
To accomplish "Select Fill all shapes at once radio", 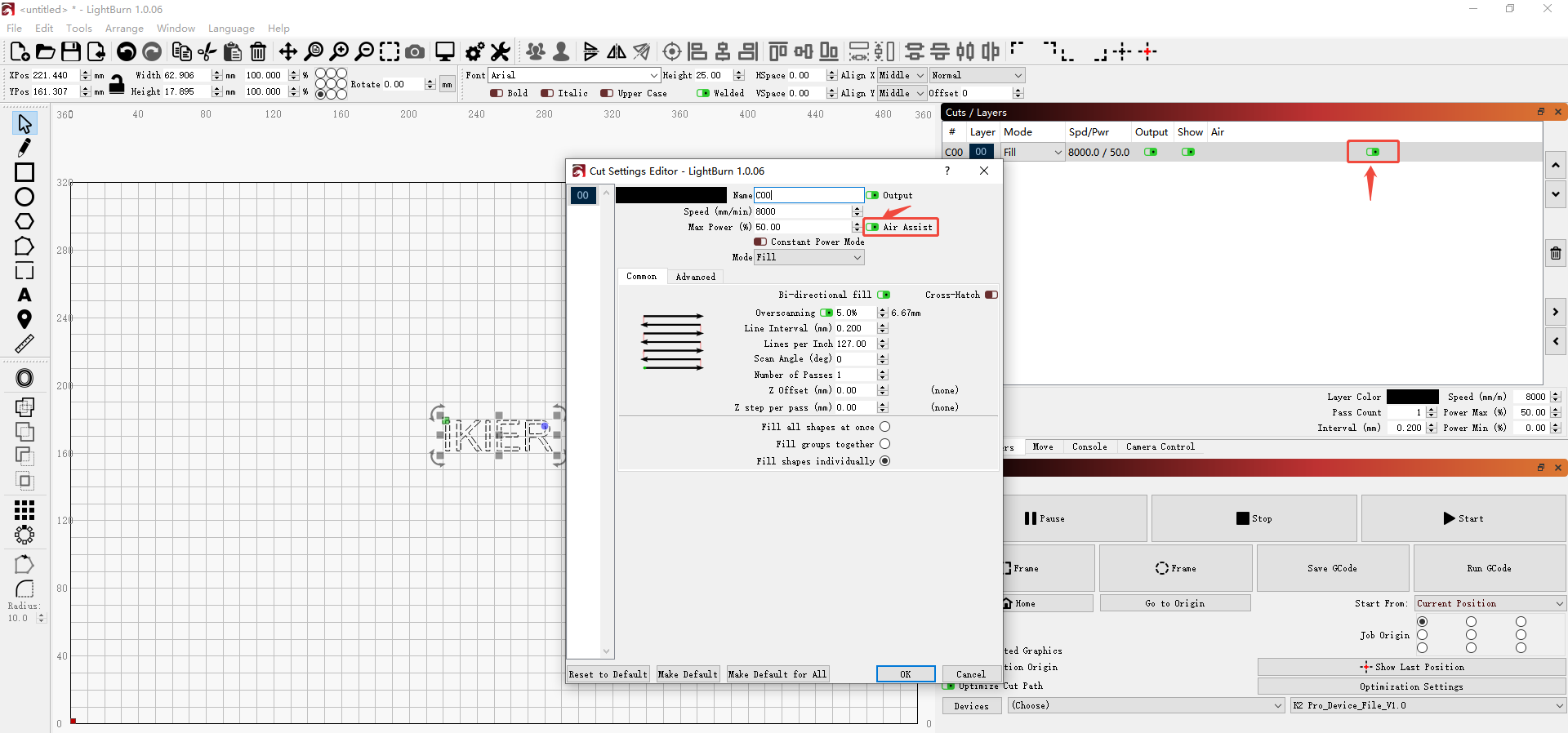I will coord(884,427).
